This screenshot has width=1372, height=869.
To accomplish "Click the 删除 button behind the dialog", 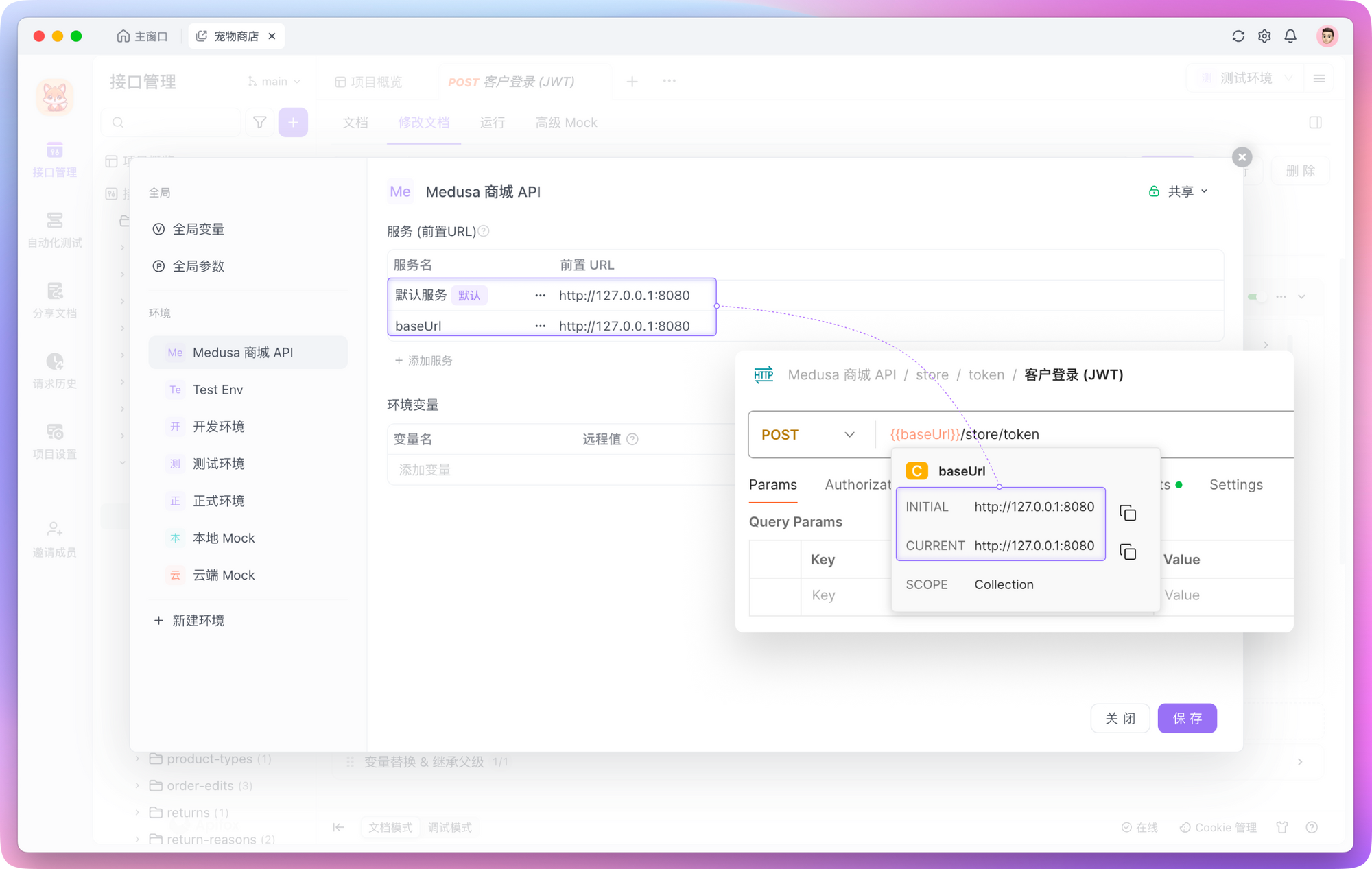I will [x=1301, y=171].
